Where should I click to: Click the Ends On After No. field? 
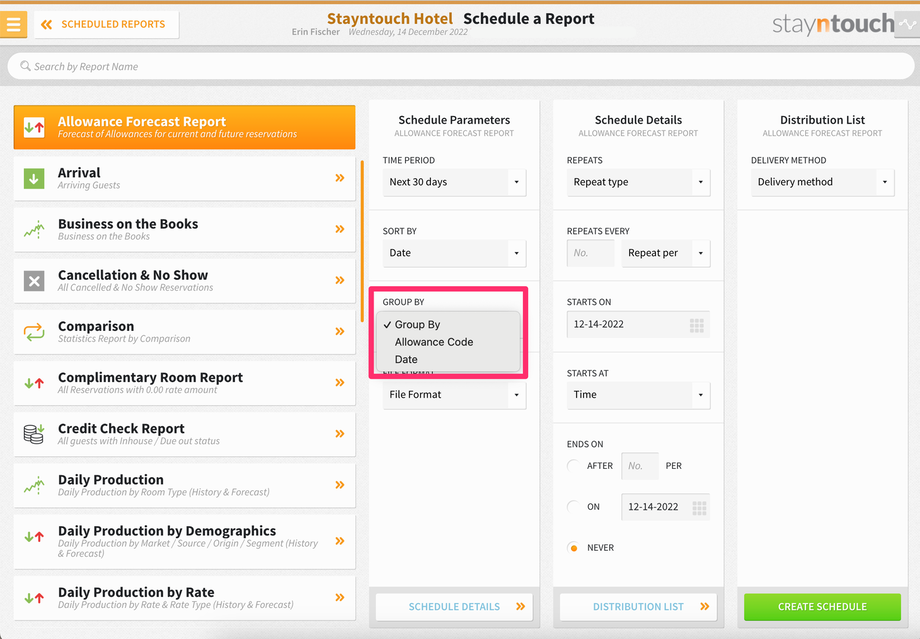click(x=640, y=466)
